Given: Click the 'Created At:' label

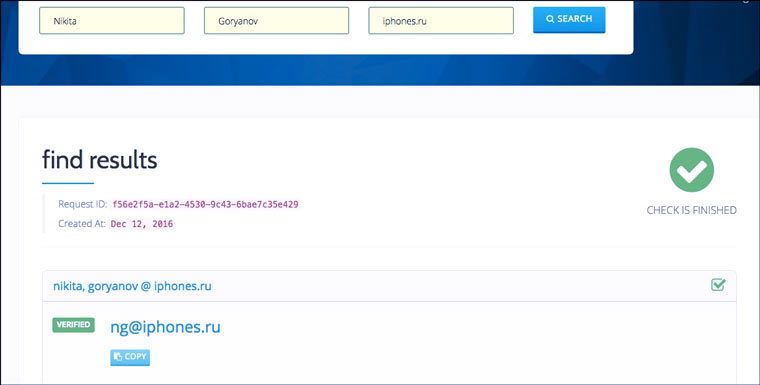Looking at the screenshot, I should [82, 224].
